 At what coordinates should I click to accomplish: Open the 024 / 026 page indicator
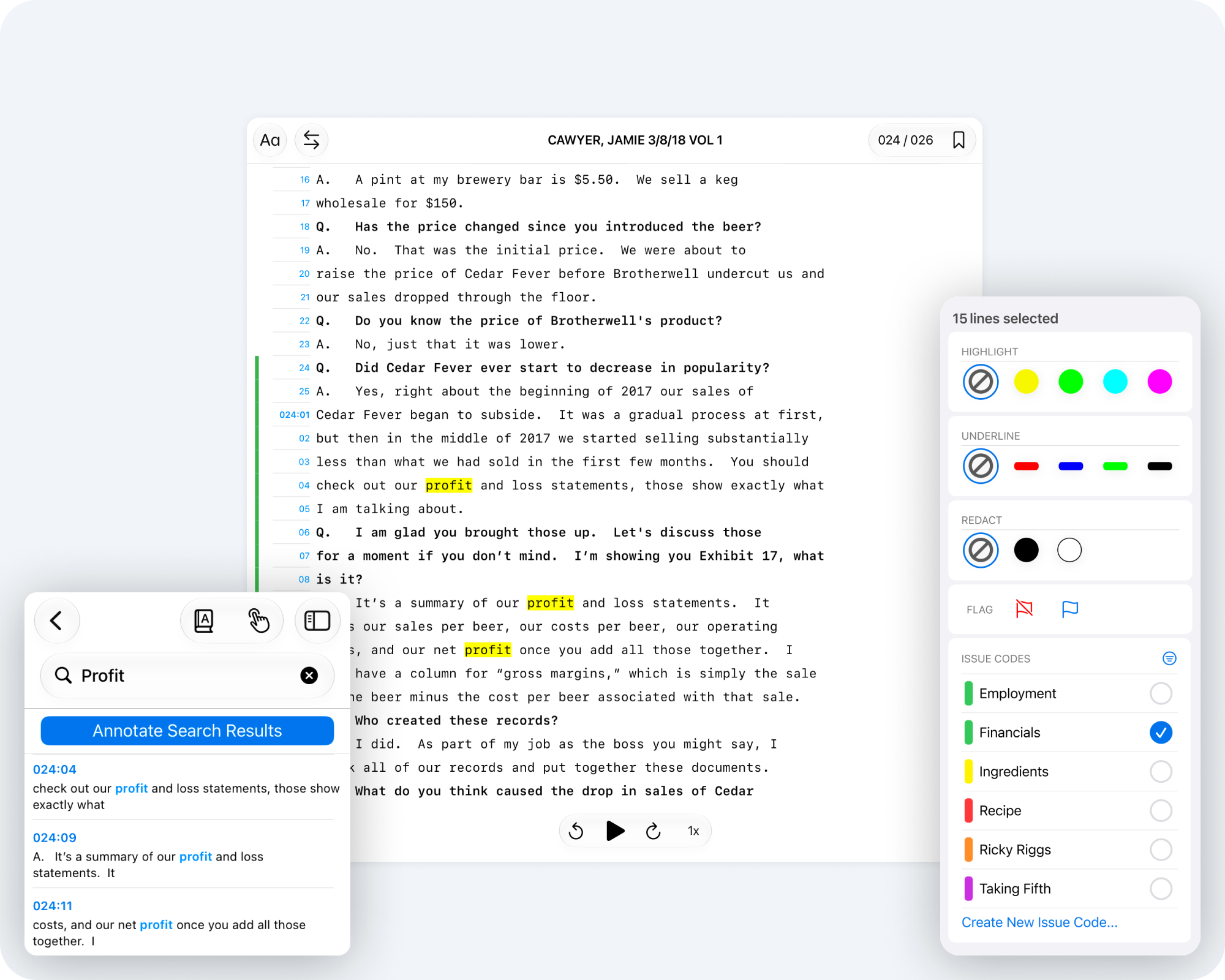coord(905,140)
